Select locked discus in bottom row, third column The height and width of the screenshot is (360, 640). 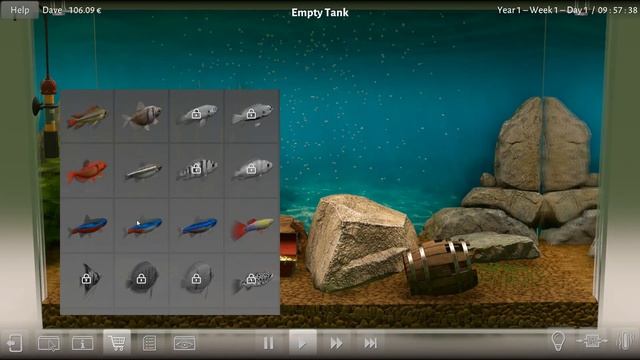[196, 280]
